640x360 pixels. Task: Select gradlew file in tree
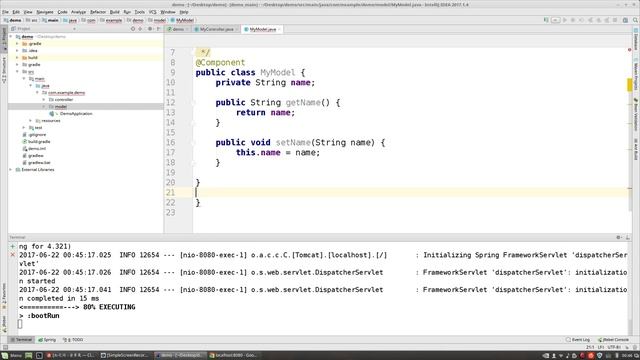[x=36, y=156]
